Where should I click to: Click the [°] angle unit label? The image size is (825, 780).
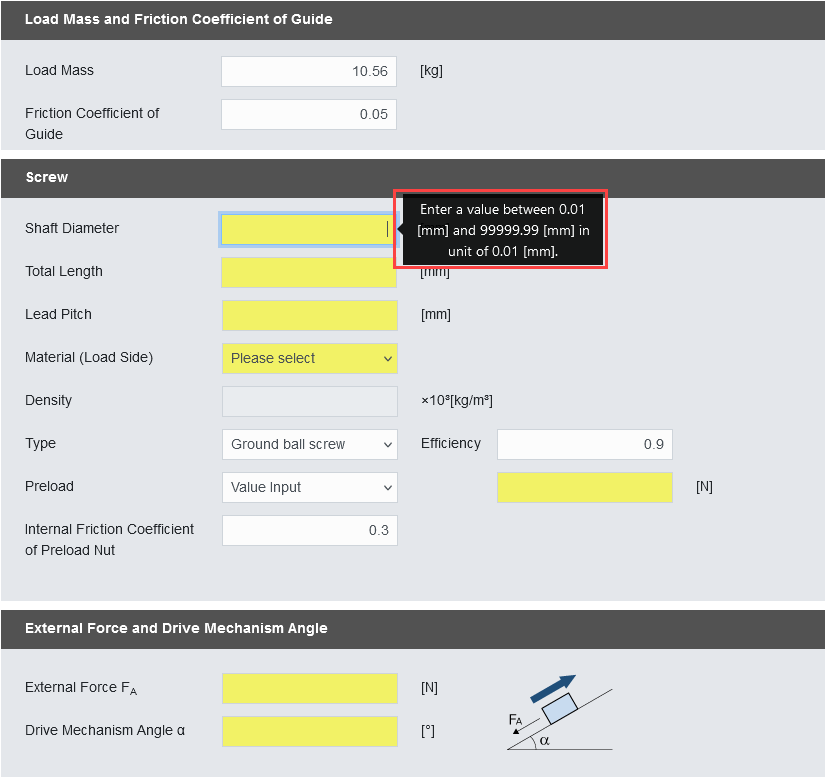coord(428,731)
